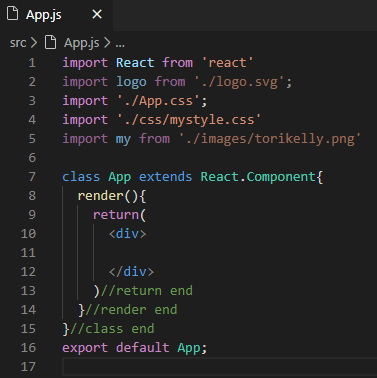Click React.Component in class declaration
377x378 pixels.
click(x=258, y=177)
